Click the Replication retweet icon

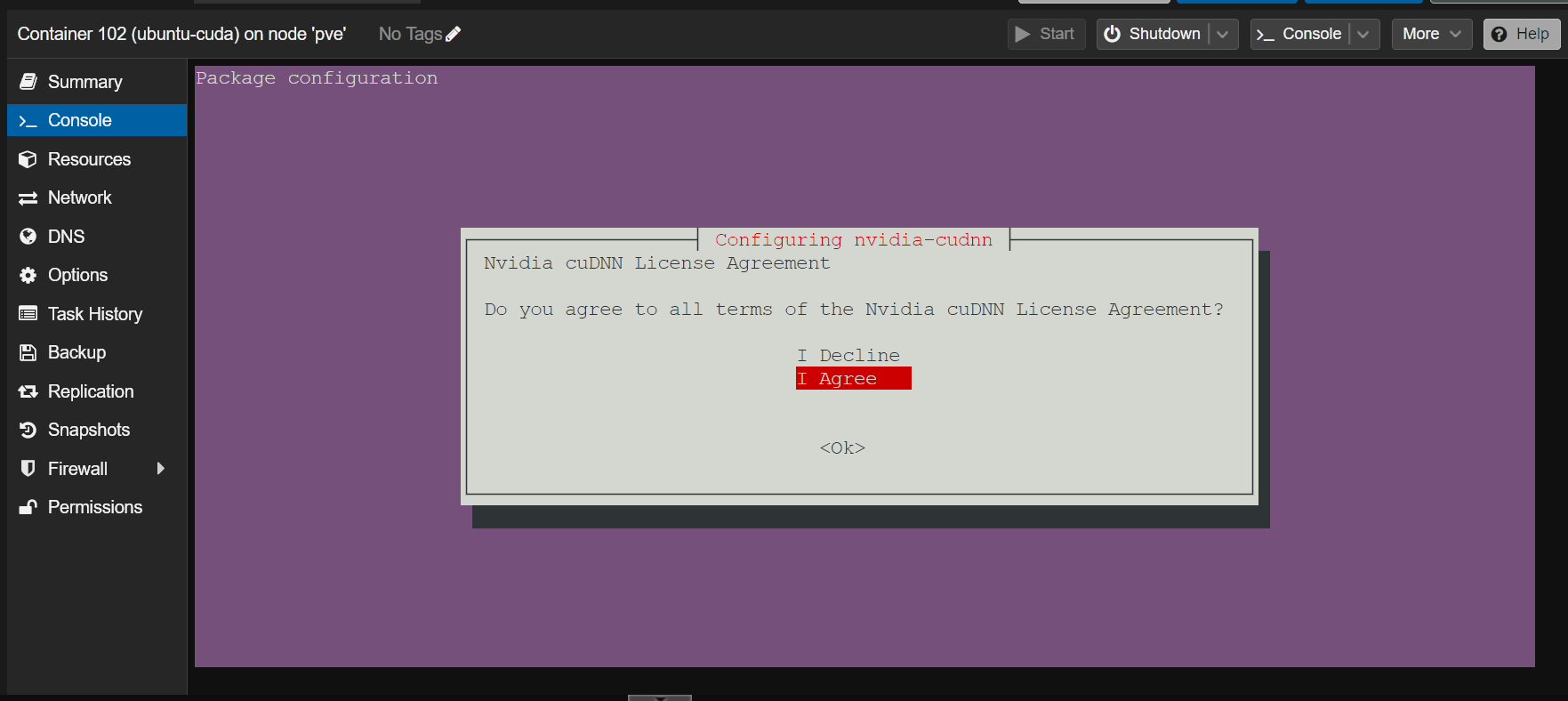28,391
